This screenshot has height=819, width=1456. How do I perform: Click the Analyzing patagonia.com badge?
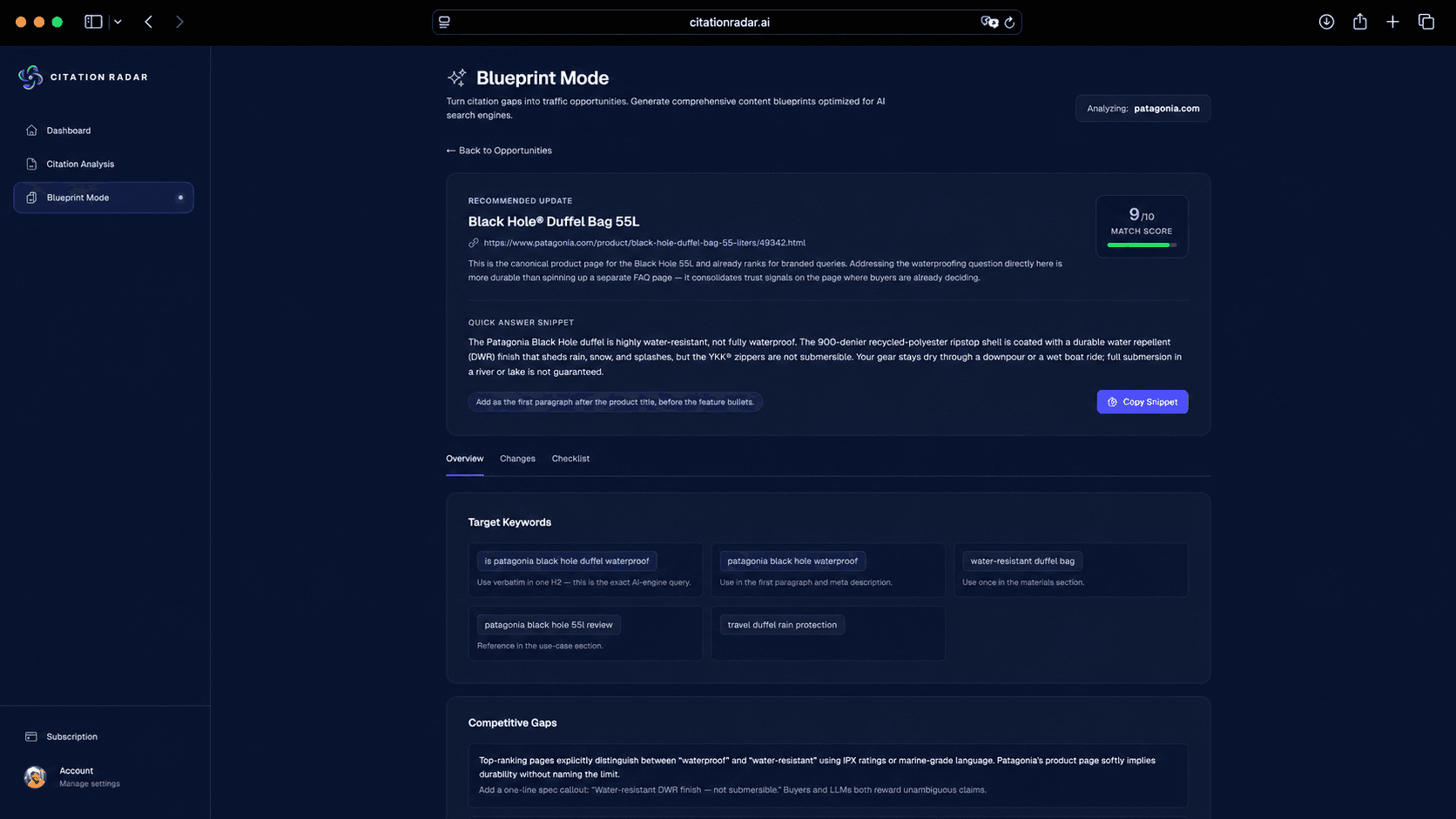point(1143,108)
